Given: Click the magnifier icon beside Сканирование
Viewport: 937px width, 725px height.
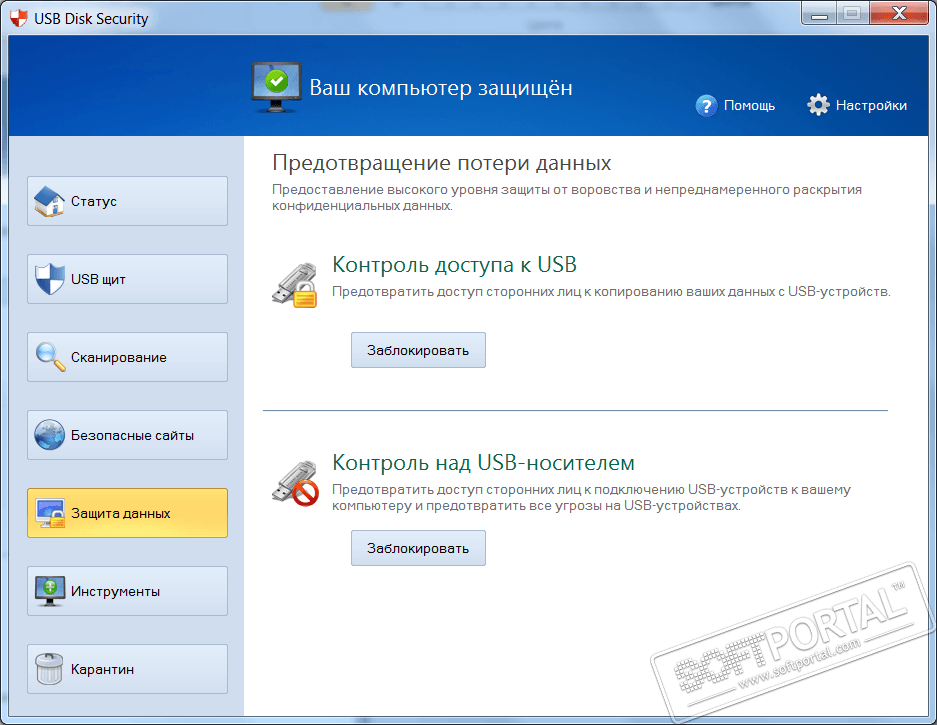Looking at the screenshot, I should pyautogui.click(x=50, y=357).
